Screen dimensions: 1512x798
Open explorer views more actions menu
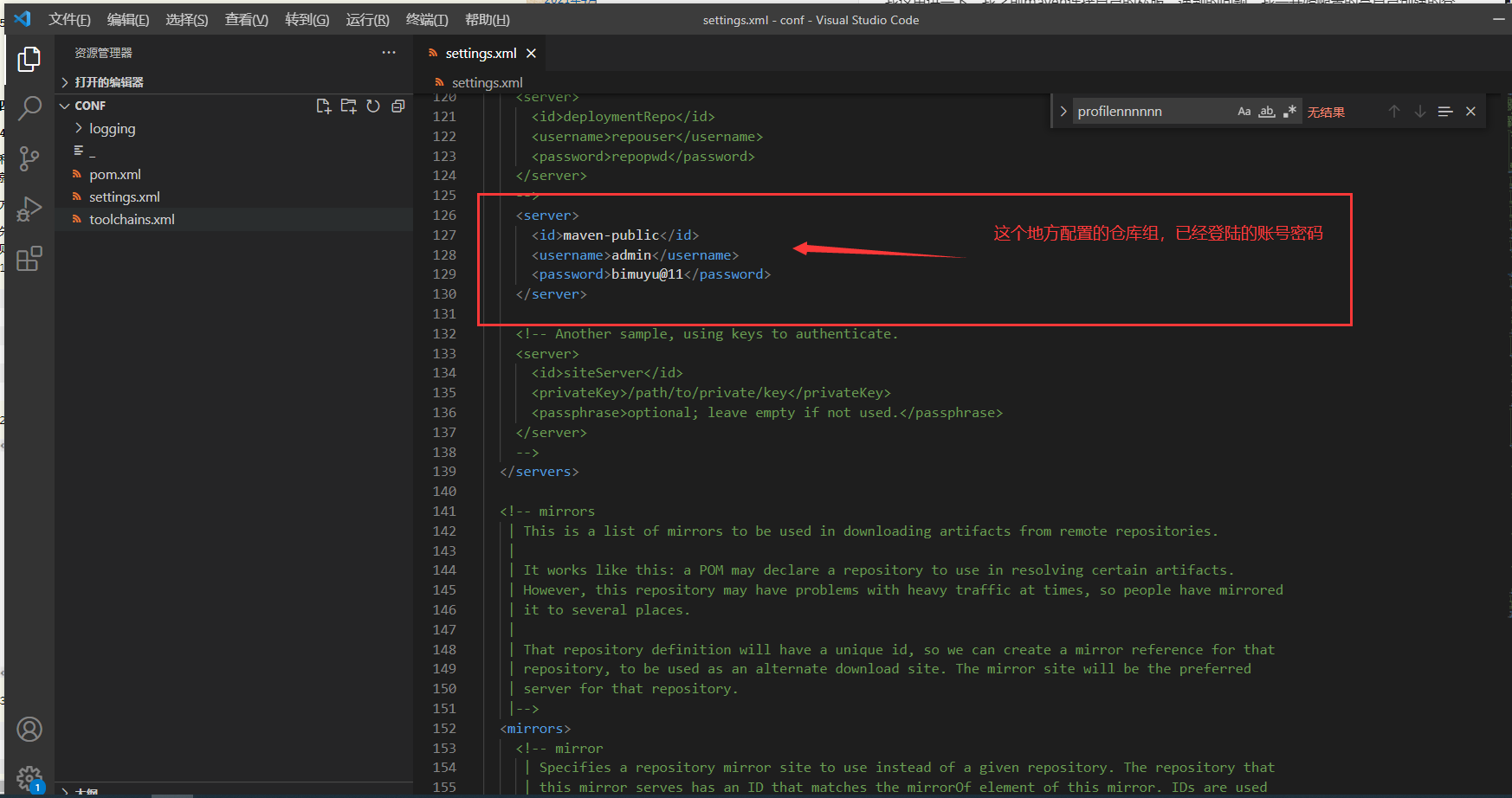389,53
